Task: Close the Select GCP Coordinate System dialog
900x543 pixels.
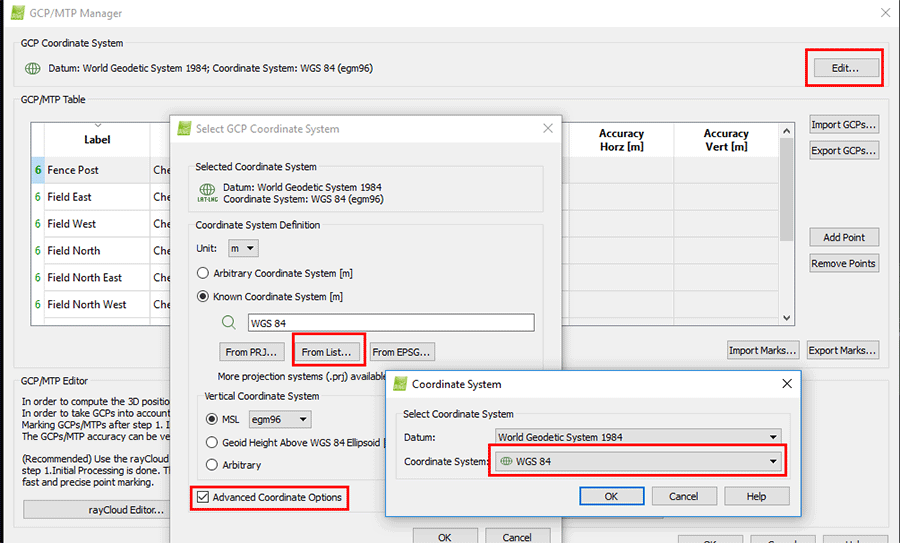Action: 547,128
